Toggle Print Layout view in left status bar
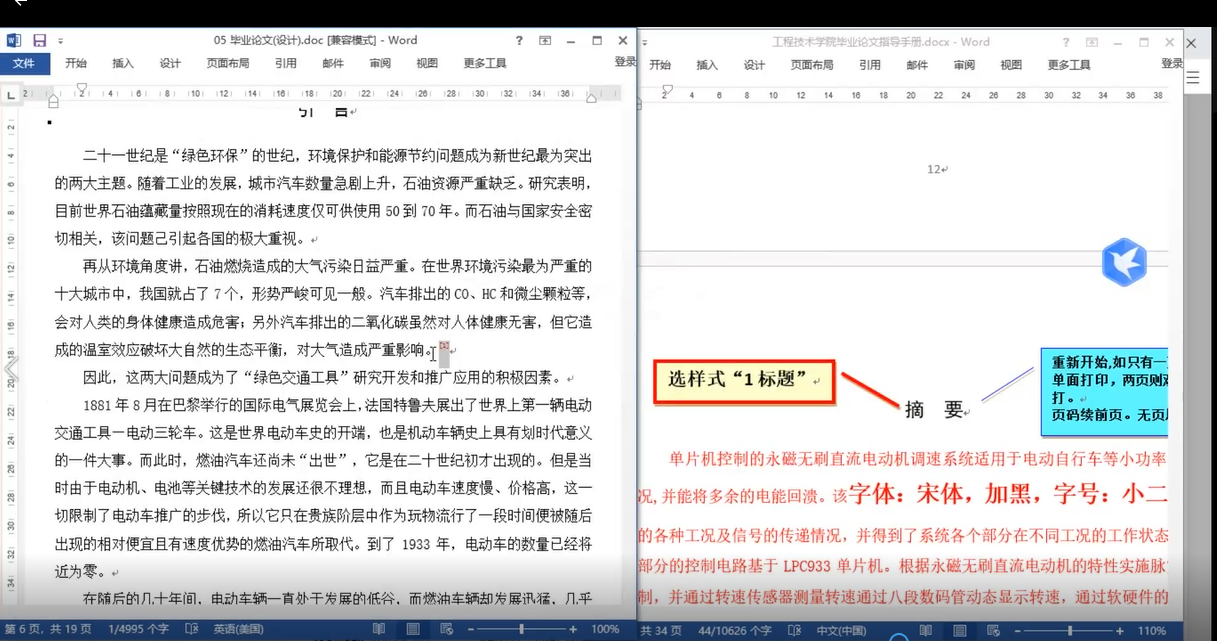 [412, 629]
